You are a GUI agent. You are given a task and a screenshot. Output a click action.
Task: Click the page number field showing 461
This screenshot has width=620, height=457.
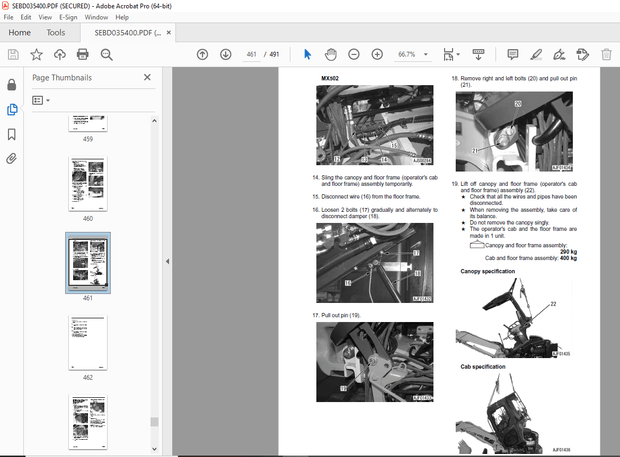251,54
